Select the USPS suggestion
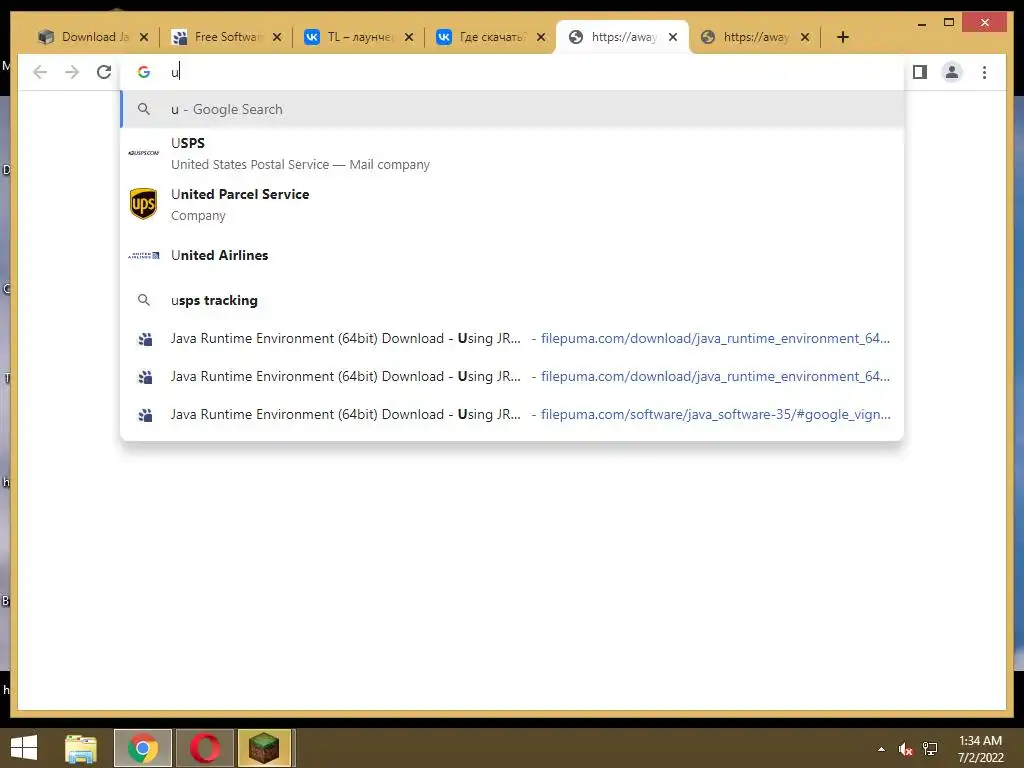Viewport: 1024px width, 768px height. tap(512, 153)
